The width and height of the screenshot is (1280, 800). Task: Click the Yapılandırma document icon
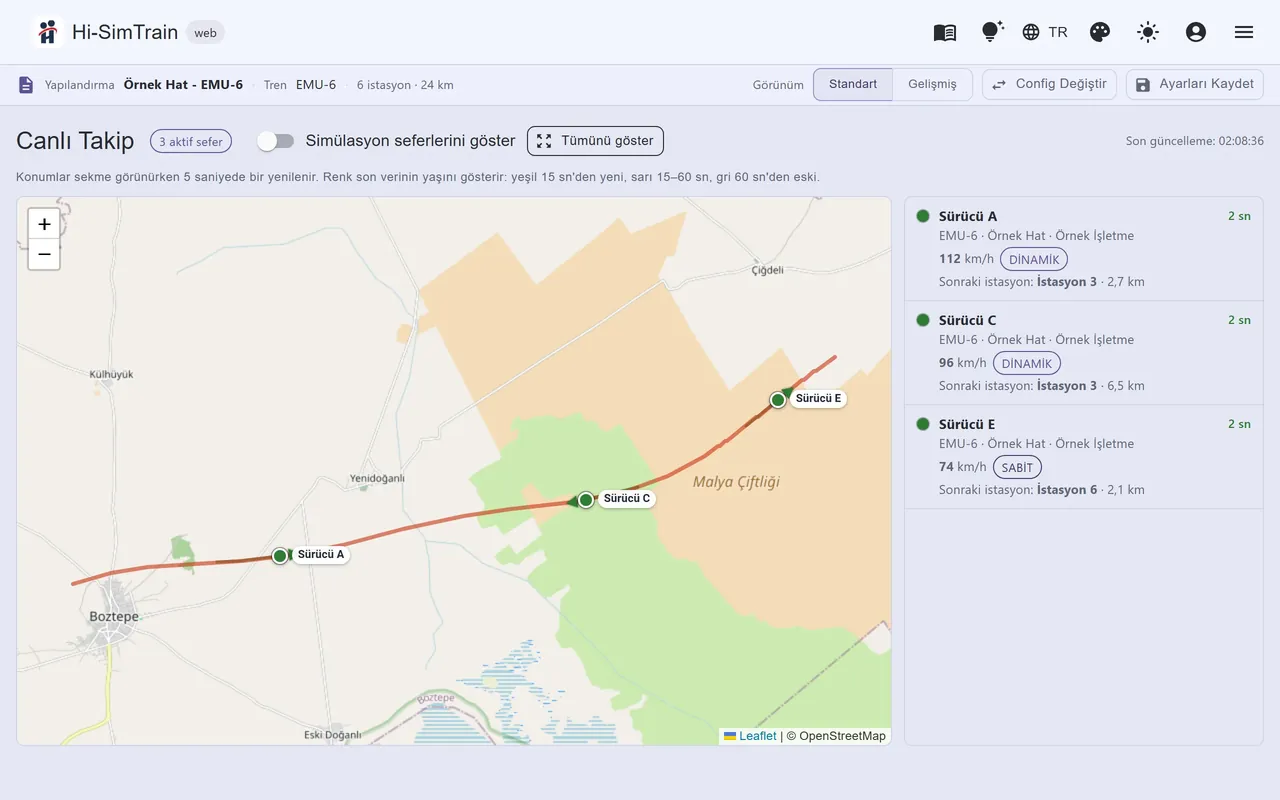point(26,85)
